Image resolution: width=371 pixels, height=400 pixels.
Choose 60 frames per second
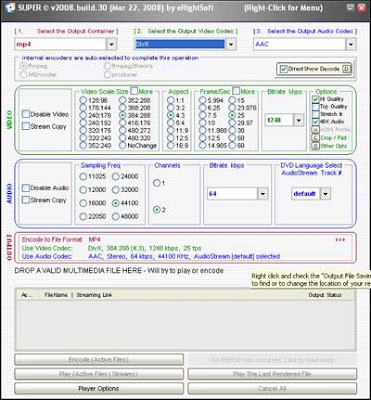pos(232,146)
